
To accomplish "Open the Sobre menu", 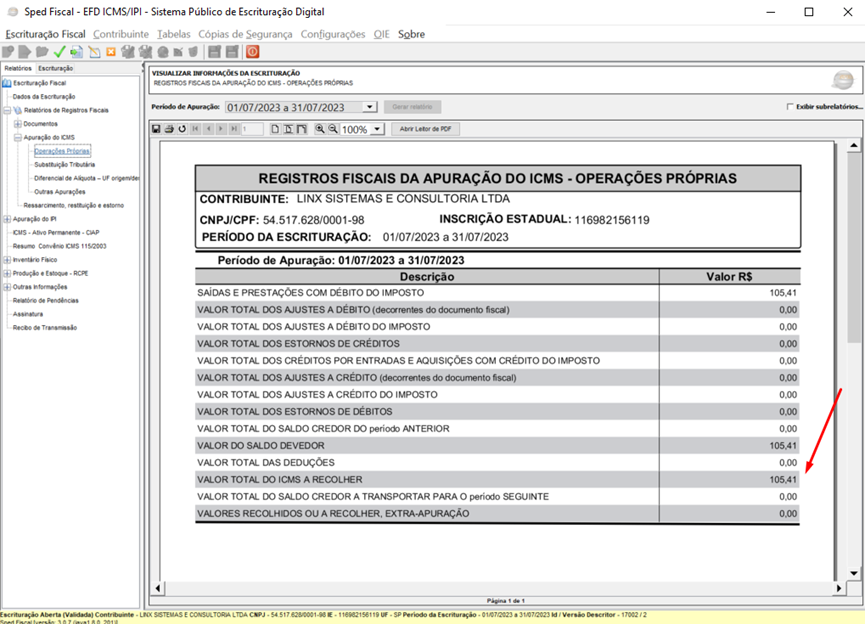I will point(412,34).
